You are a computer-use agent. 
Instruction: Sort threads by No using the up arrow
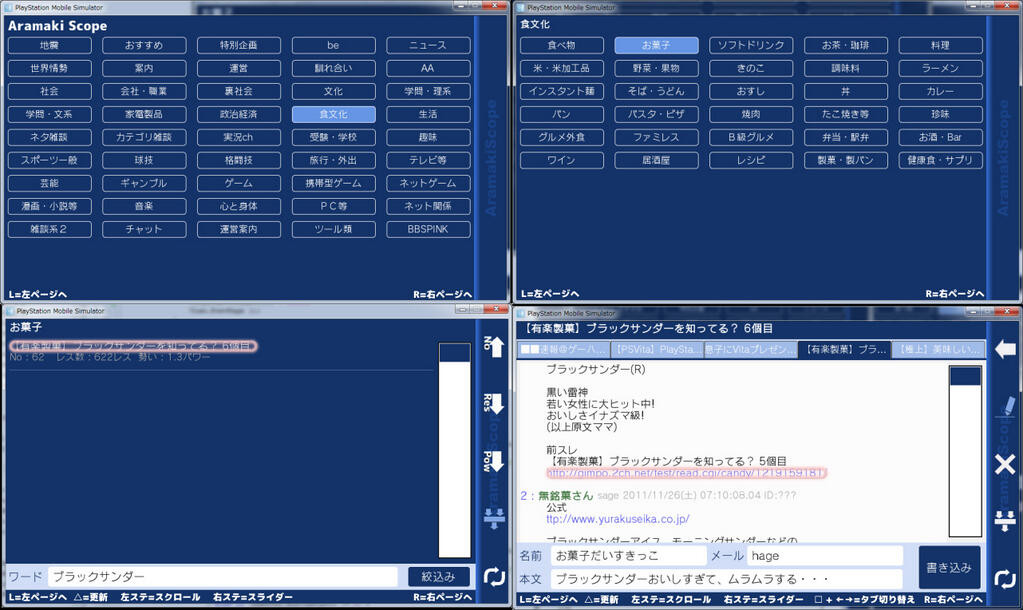pos(494,346)
